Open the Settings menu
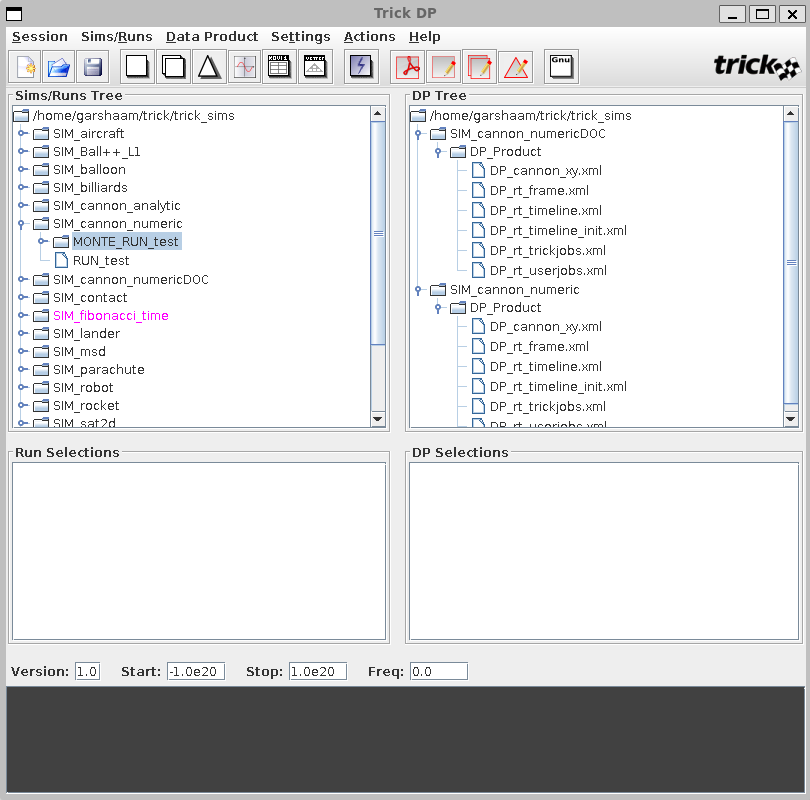Image resolution: width=810 pixels, height=800 pixels. click(x=301, y=37)
